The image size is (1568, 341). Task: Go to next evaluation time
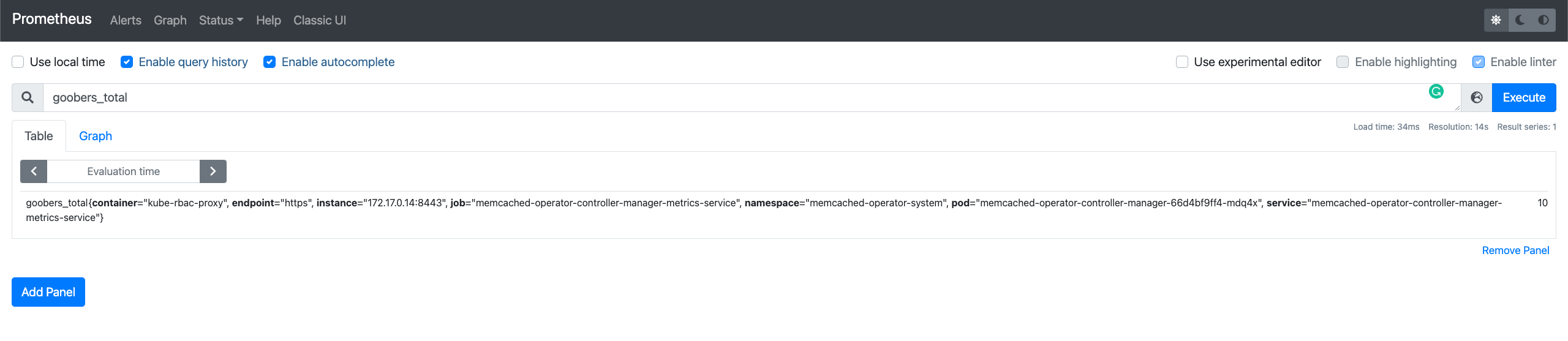coord(213,171)
